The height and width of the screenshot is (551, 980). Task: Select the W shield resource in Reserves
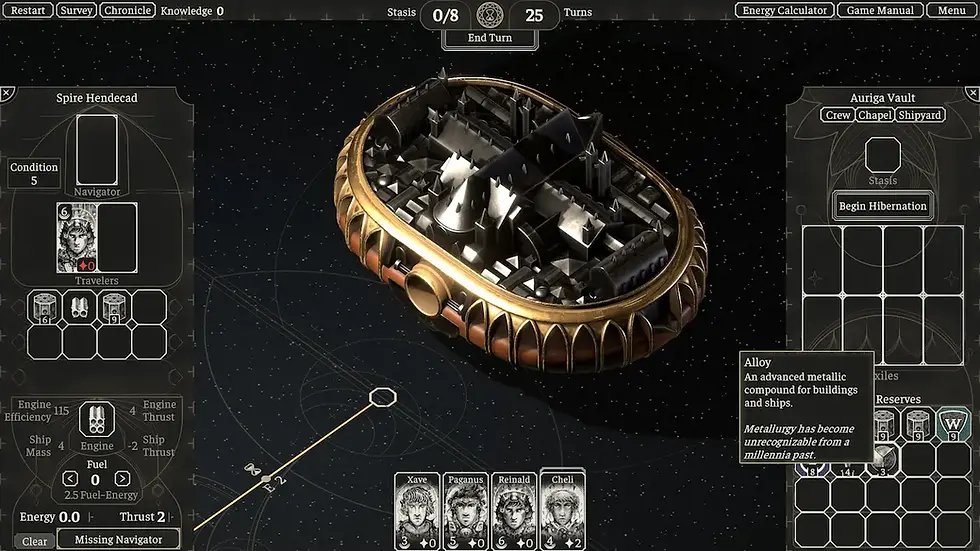(x=952, y=425)
